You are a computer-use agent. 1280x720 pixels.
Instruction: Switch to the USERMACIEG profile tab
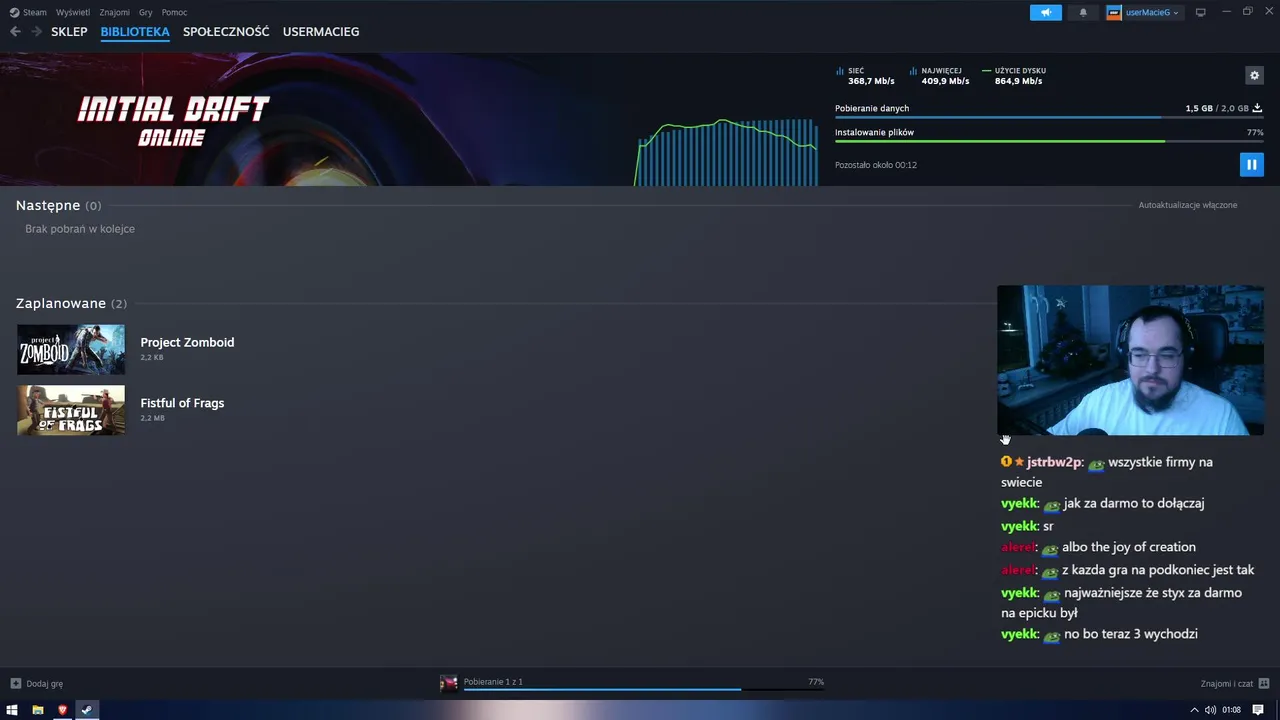(x=321, y=31)
